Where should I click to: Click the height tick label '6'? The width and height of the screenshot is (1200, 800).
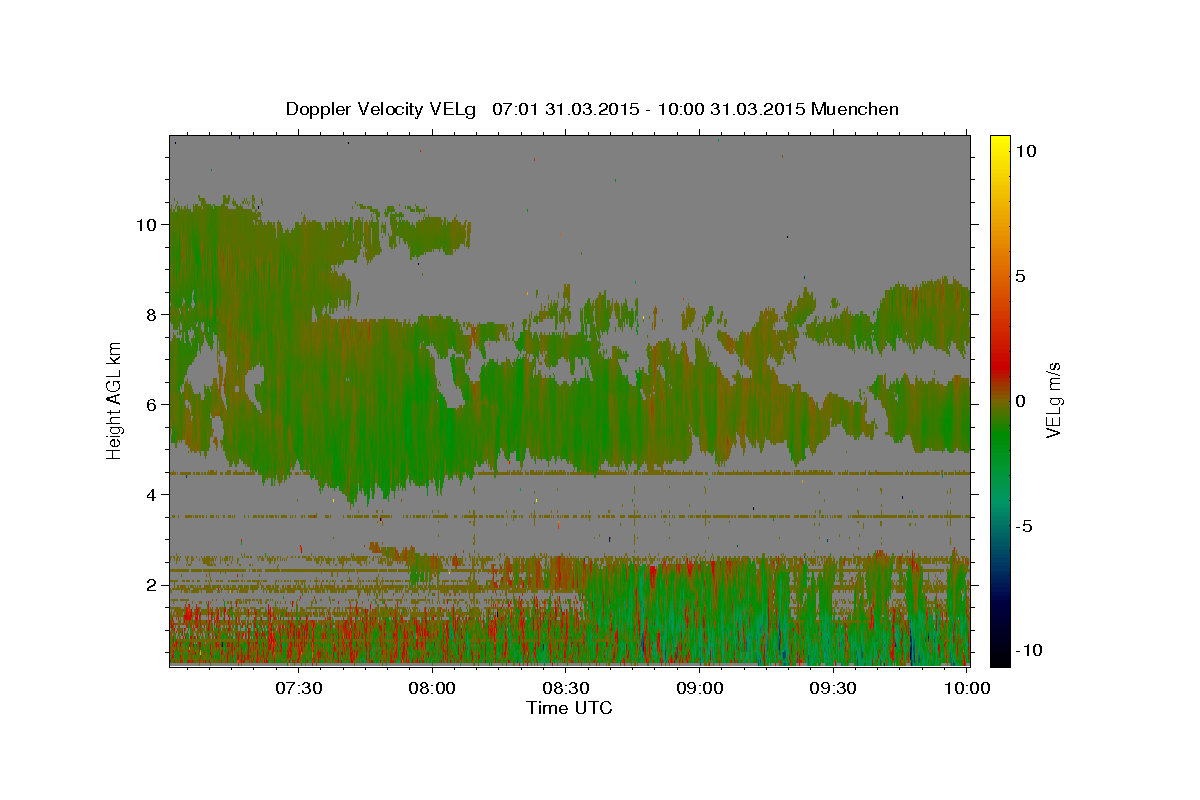[x=151, y=404]
